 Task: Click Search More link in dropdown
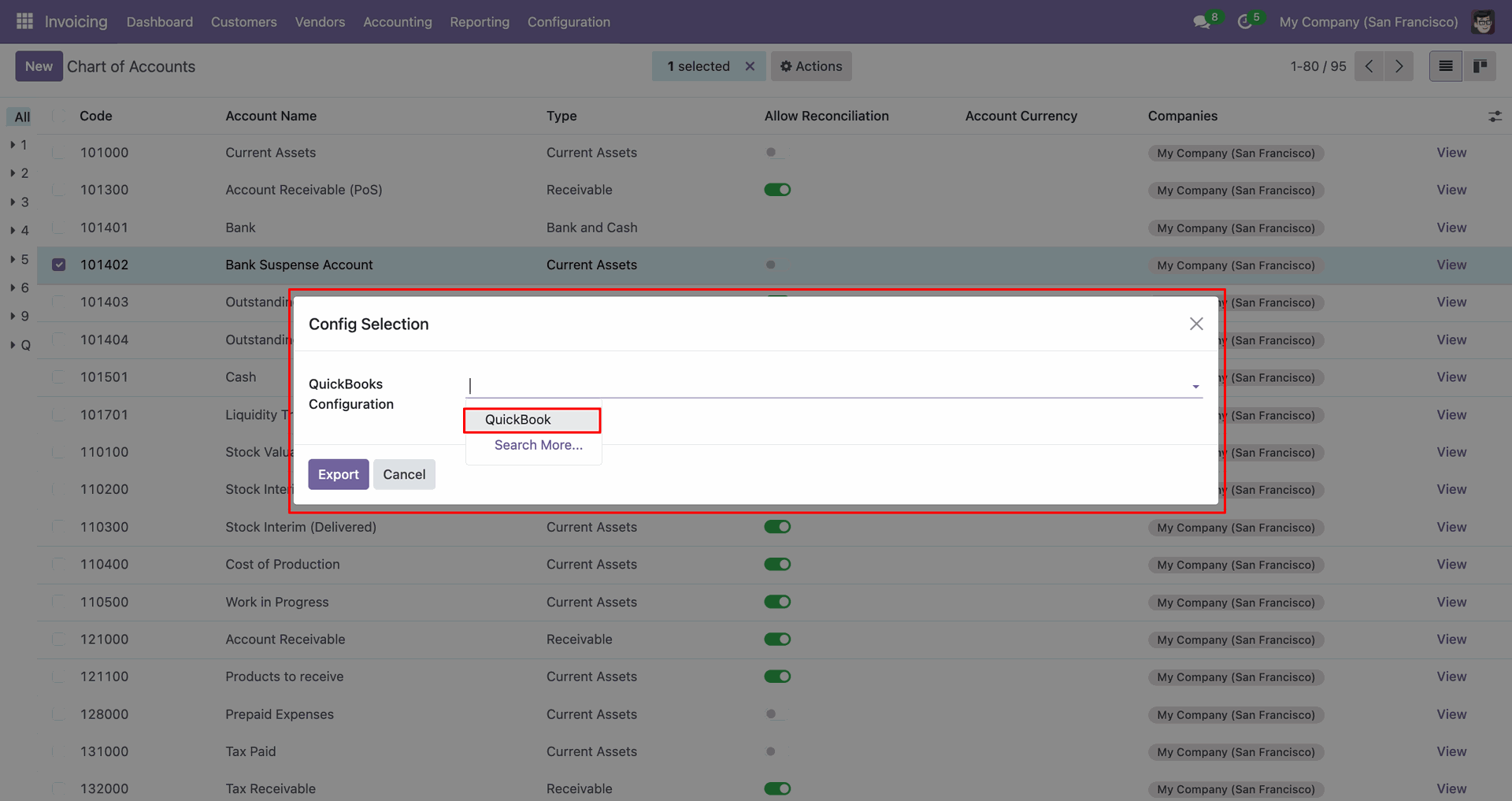click(x=538, y=445)
